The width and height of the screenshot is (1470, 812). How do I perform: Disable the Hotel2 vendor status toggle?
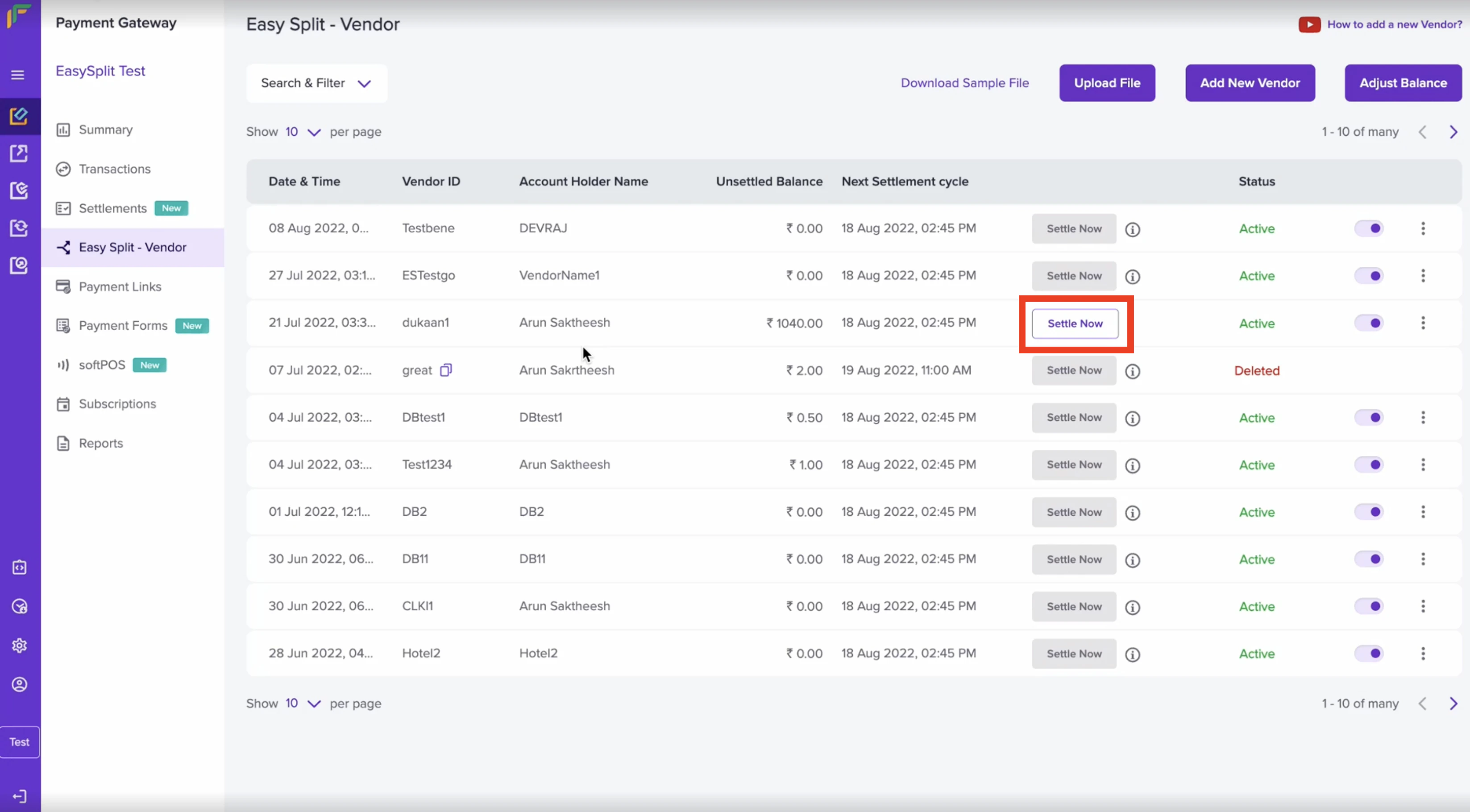click(x=1368, y=653)
